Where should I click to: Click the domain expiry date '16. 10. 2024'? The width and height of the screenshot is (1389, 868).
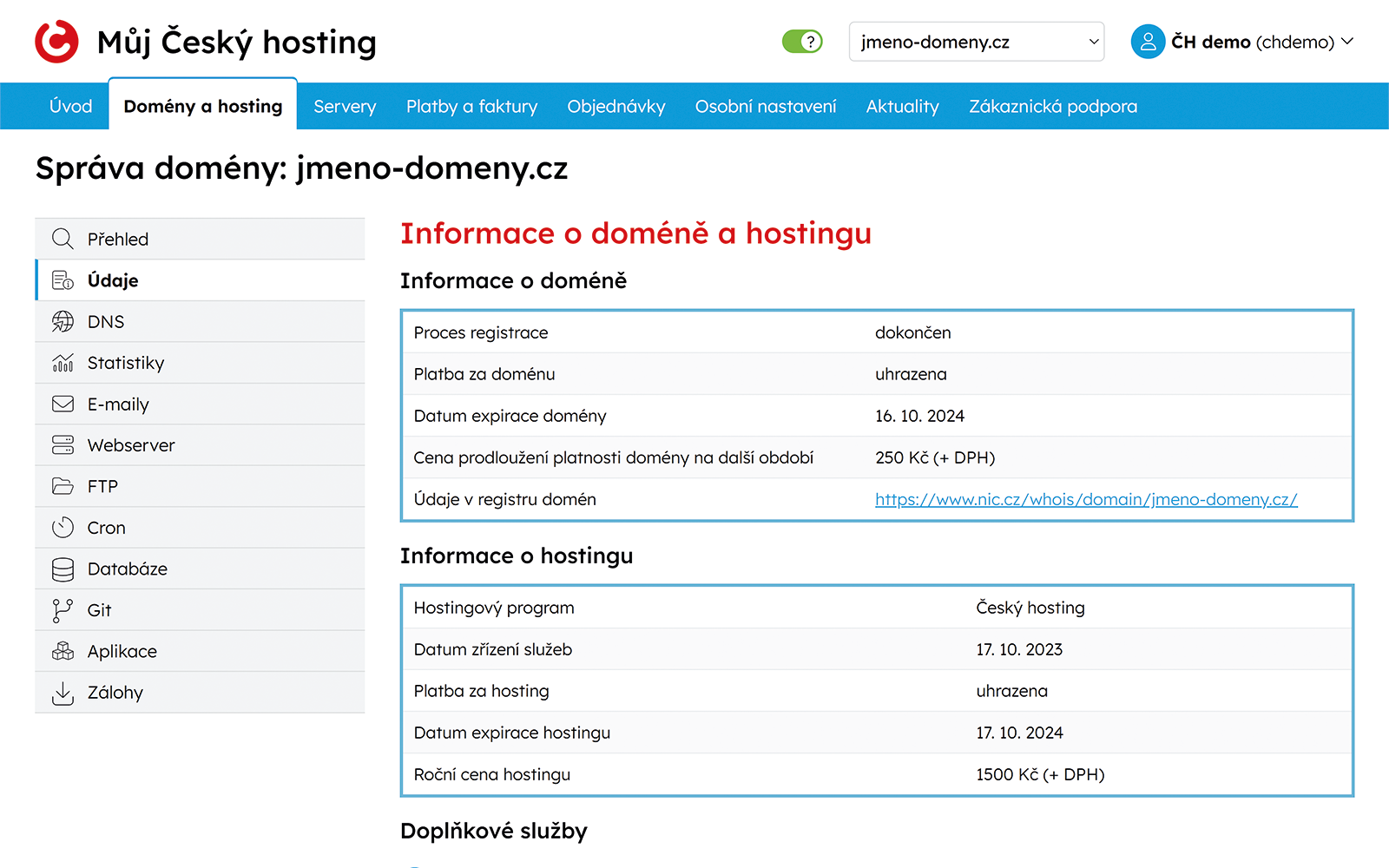point(919,416)
